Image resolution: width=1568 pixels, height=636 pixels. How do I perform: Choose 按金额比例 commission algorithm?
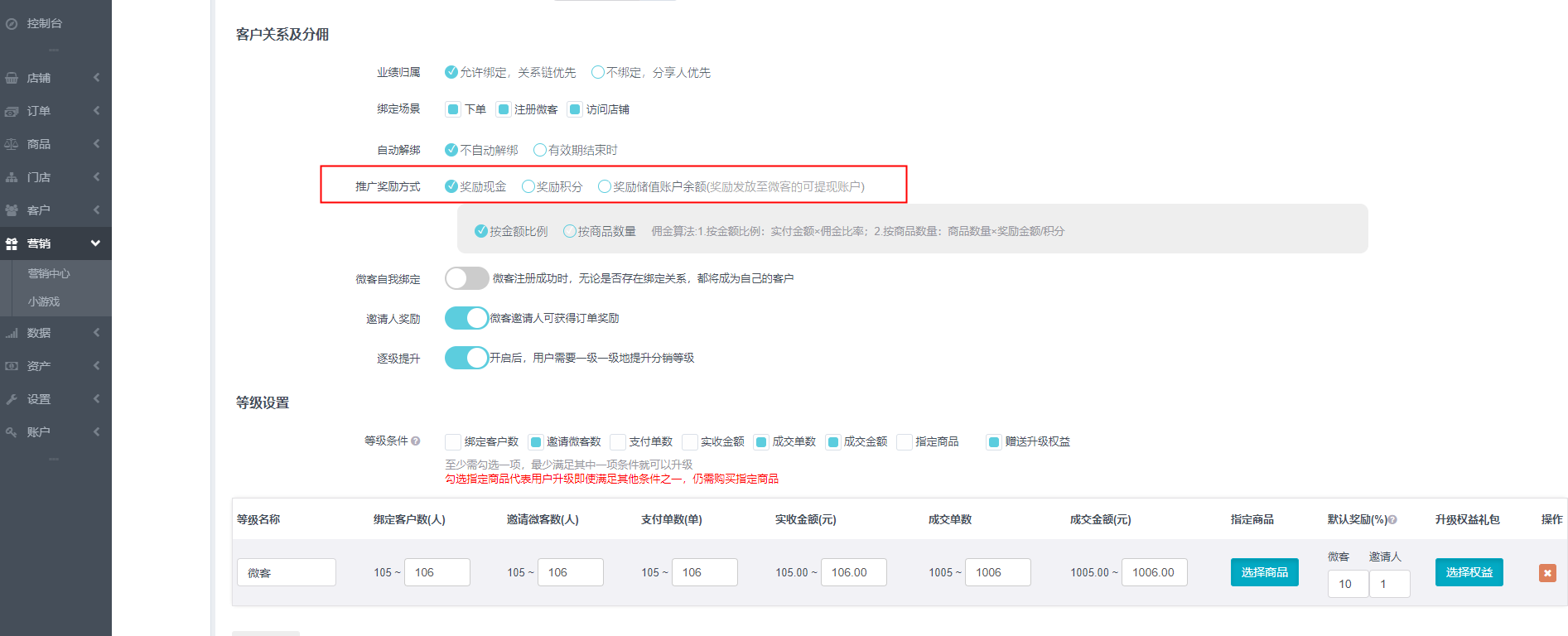(x=481, y=231)
